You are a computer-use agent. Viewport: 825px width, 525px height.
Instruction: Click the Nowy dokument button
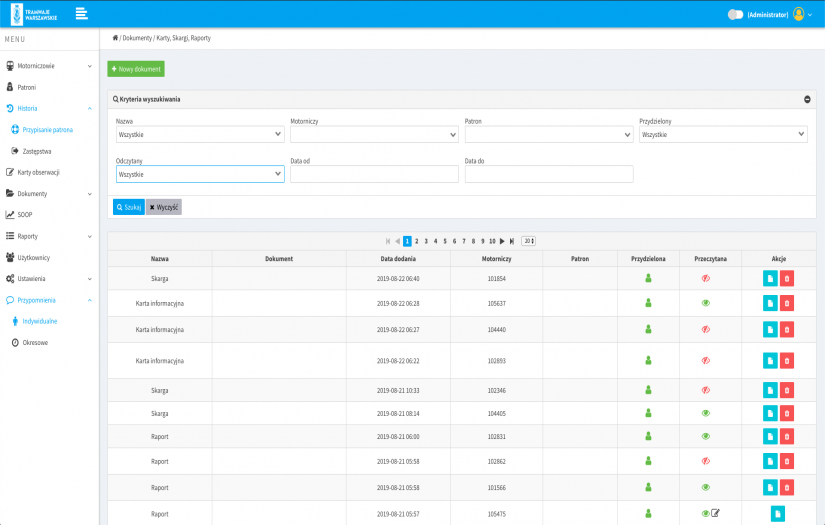(x=136, y=69)
